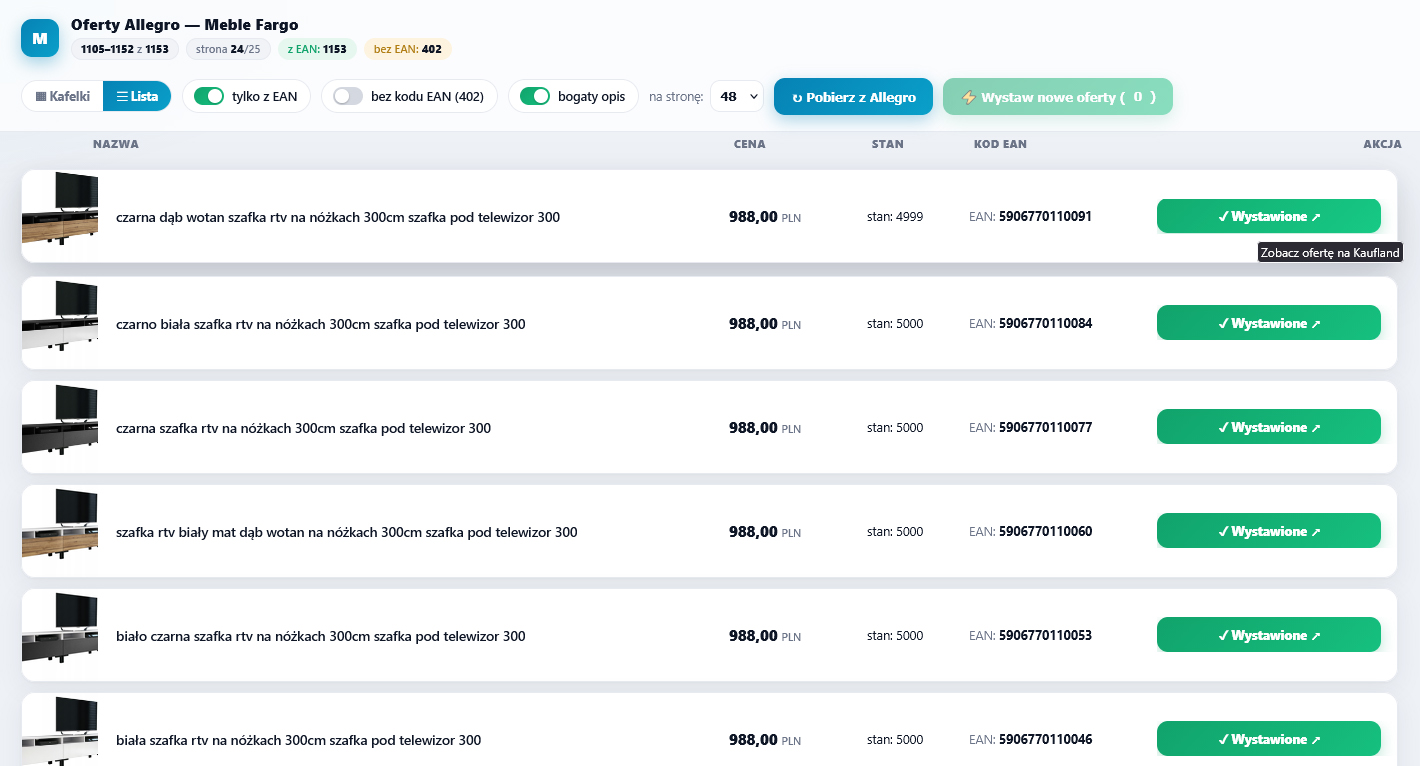Click the 'strona 24/25' page badge
1420x766 pixels.
229,49
